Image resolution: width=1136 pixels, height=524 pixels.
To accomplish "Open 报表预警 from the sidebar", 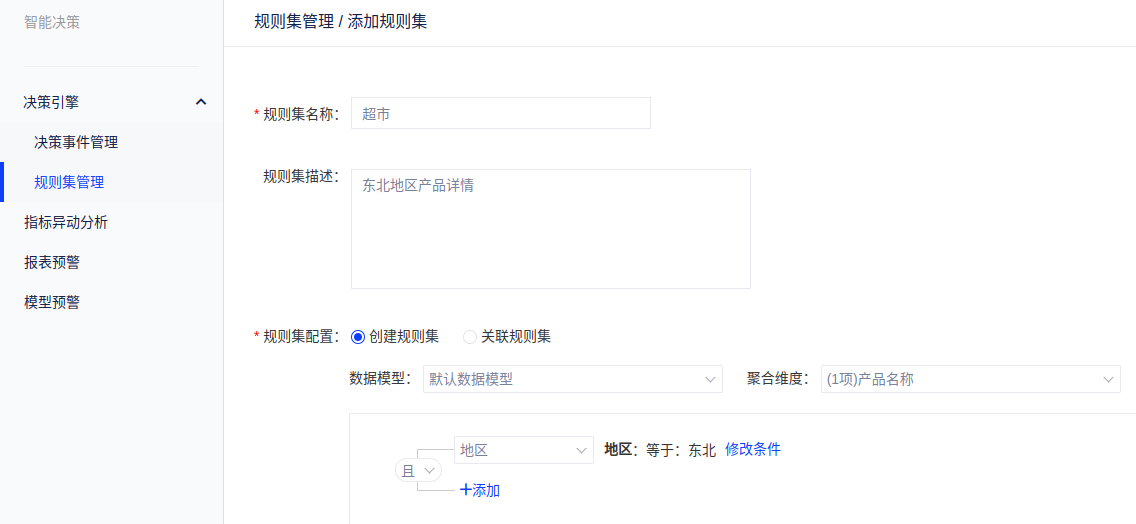I will pos(52,262).
